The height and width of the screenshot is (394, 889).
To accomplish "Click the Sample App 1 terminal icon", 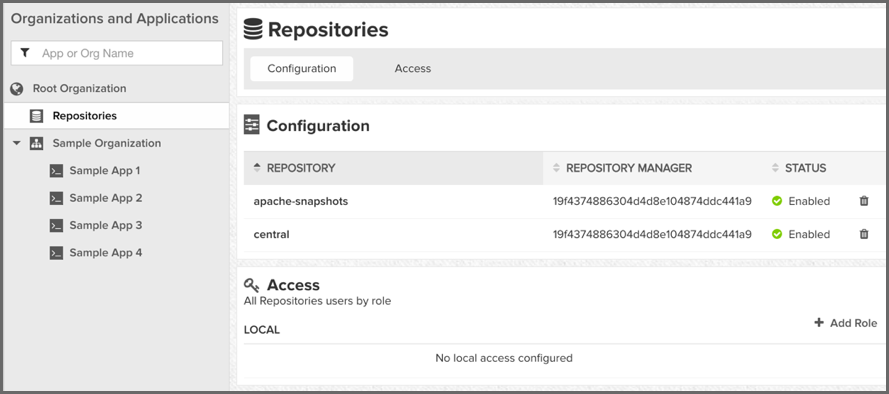I will pos(56,171).
